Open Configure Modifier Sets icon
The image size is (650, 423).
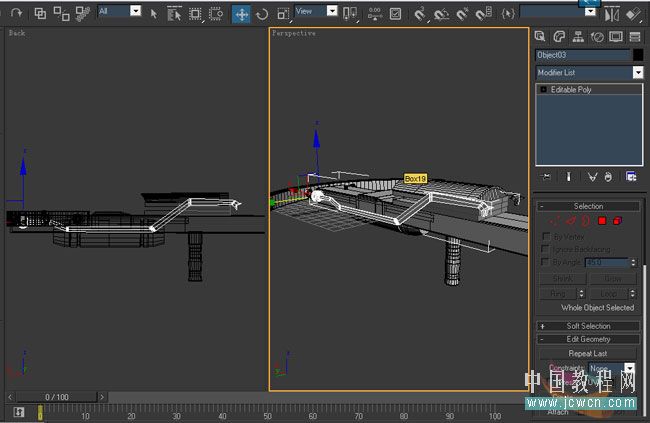coord(631,177)
